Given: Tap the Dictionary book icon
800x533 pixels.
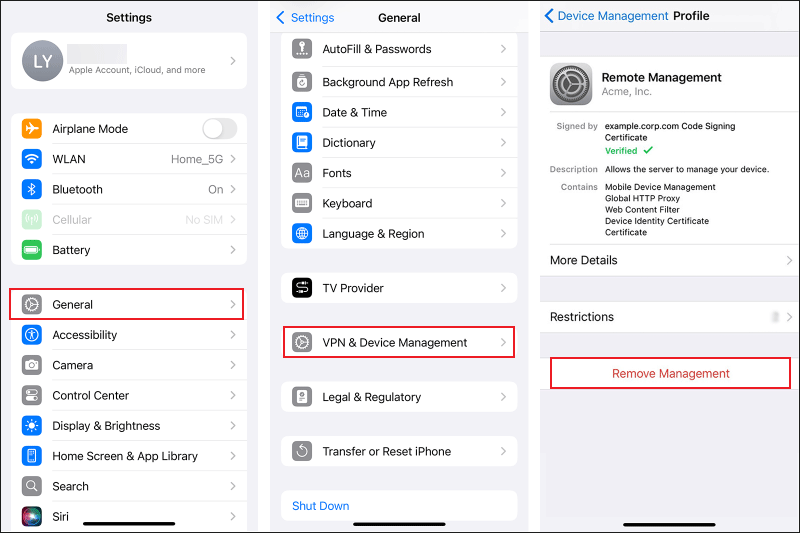Looking at the screenshot, I should coord(302,142).
